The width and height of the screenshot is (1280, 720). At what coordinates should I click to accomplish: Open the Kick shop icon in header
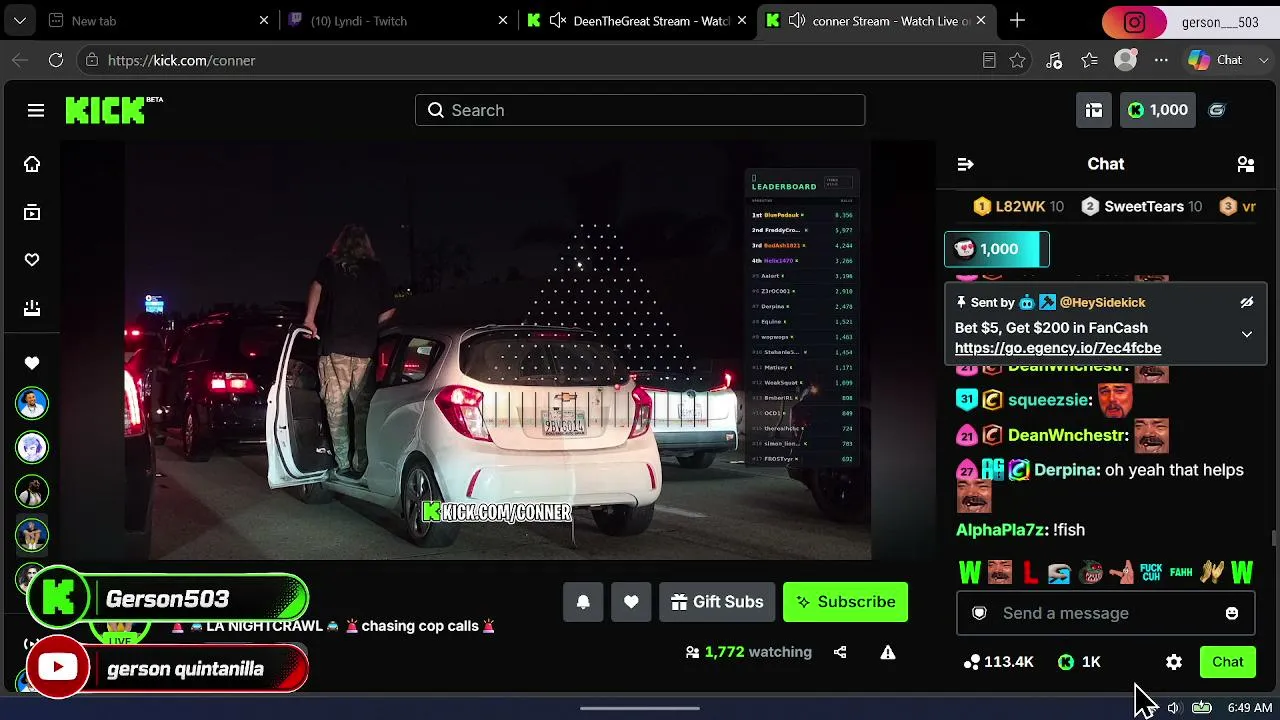point(1094,110)
